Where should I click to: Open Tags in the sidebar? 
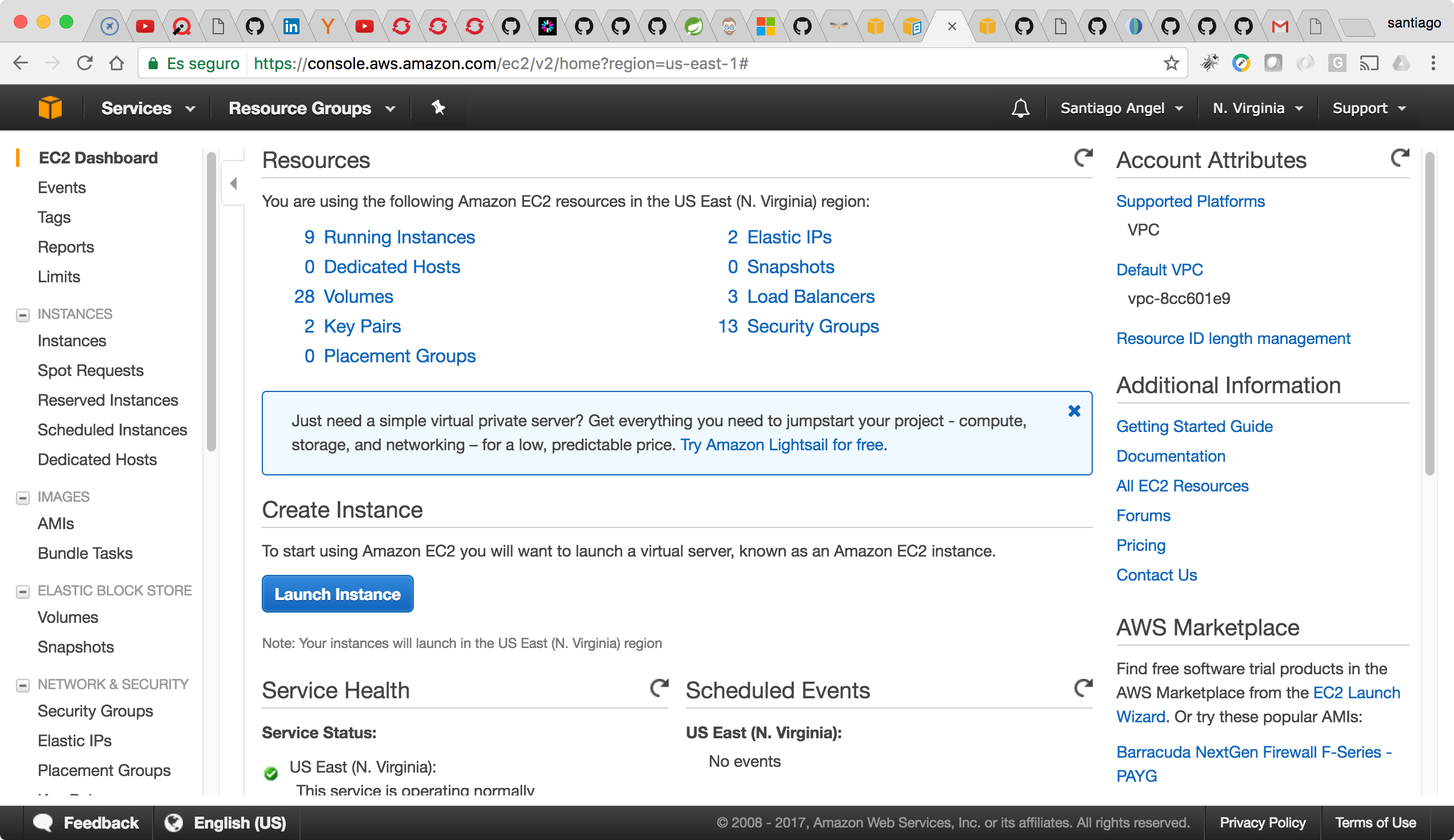click(54, 218)
